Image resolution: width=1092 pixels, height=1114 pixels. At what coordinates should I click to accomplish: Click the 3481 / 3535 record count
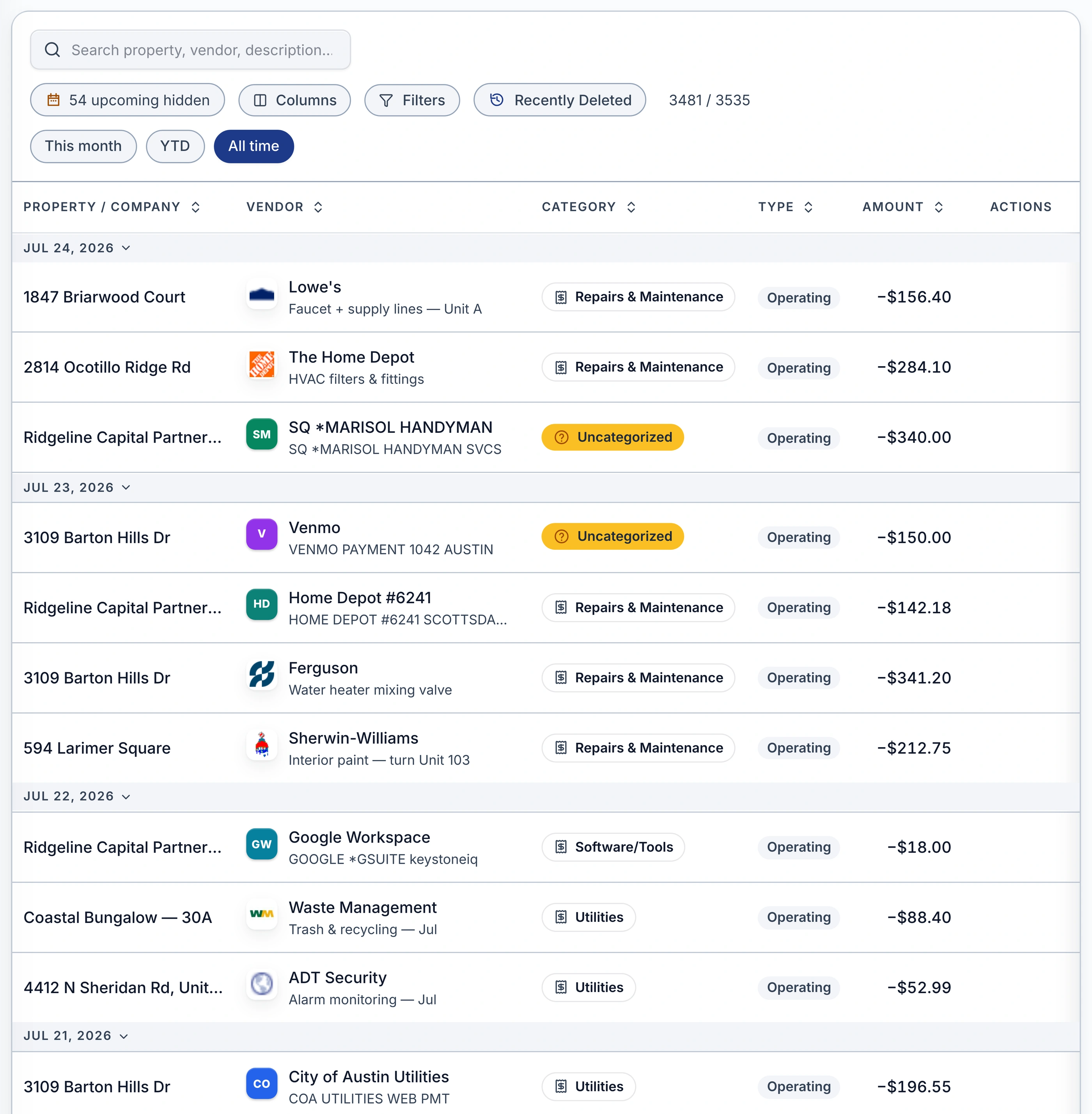pyautogui.click(x=709, y=100)
